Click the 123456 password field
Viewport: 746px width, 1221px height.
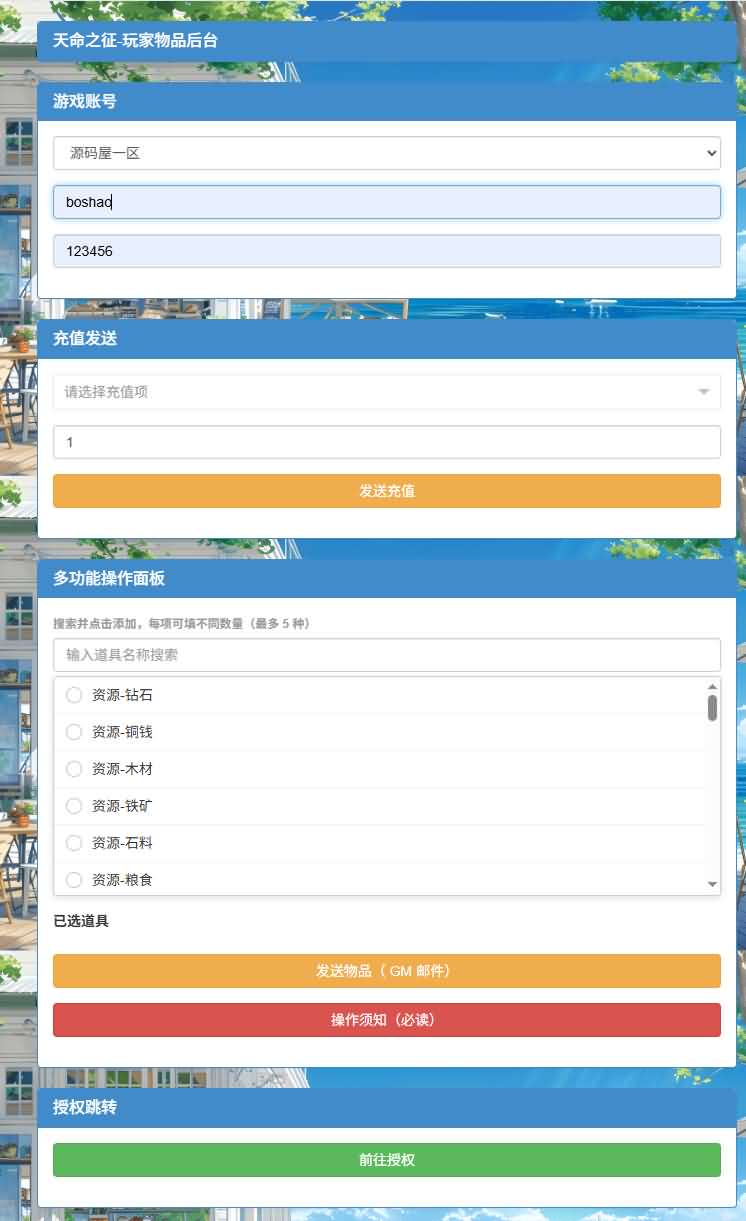click(x=386, y=251)
